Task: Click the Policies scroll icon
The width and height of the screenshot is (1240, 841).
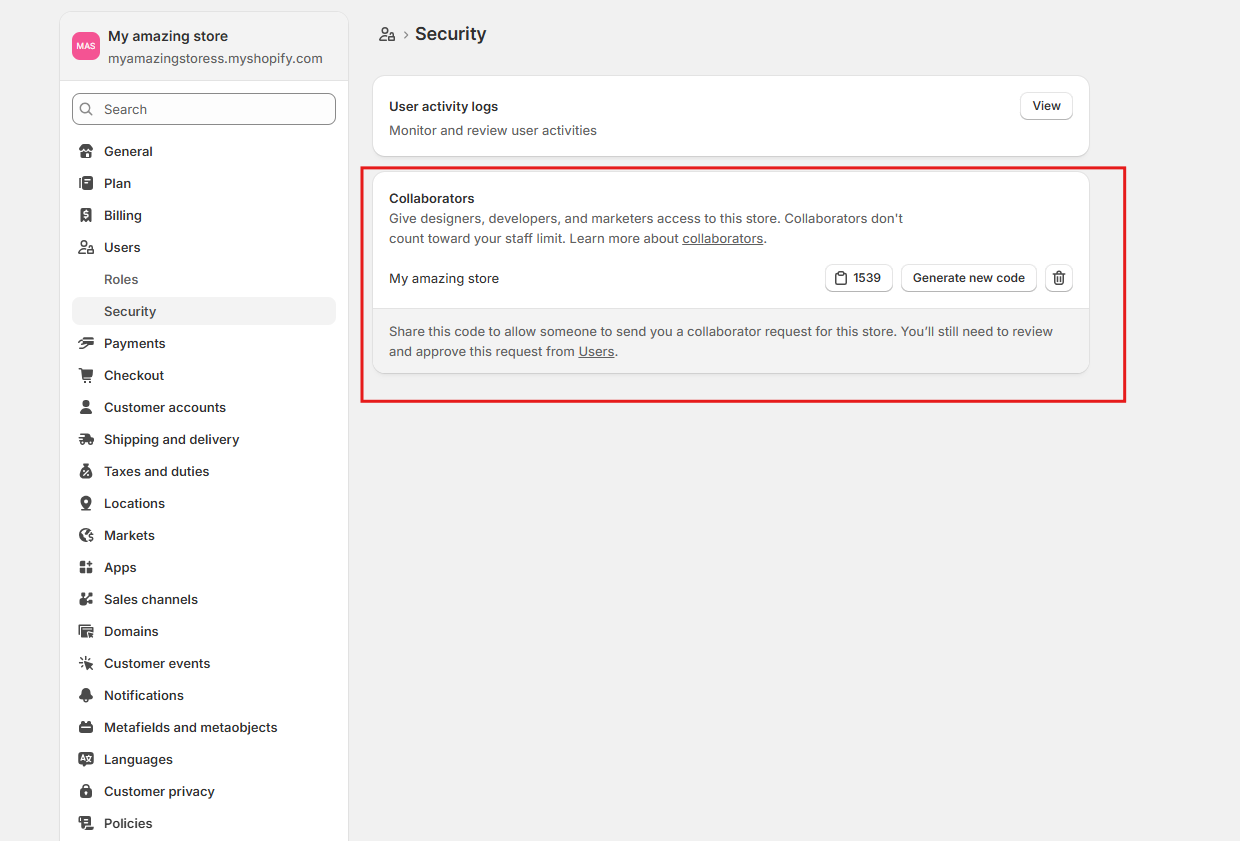Action: 86,823
